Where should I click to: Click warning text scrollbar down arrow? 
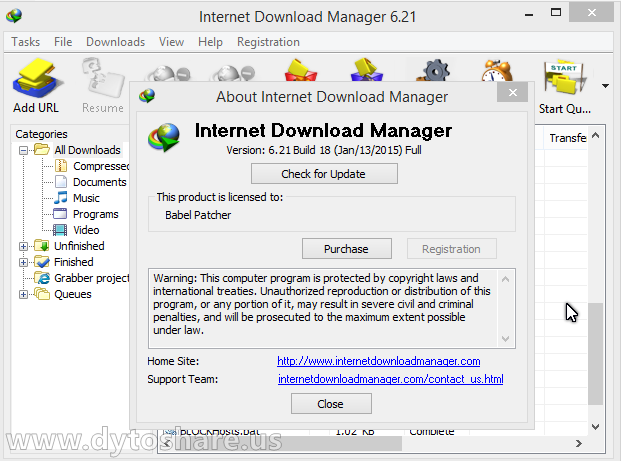(x=505, y=339)
